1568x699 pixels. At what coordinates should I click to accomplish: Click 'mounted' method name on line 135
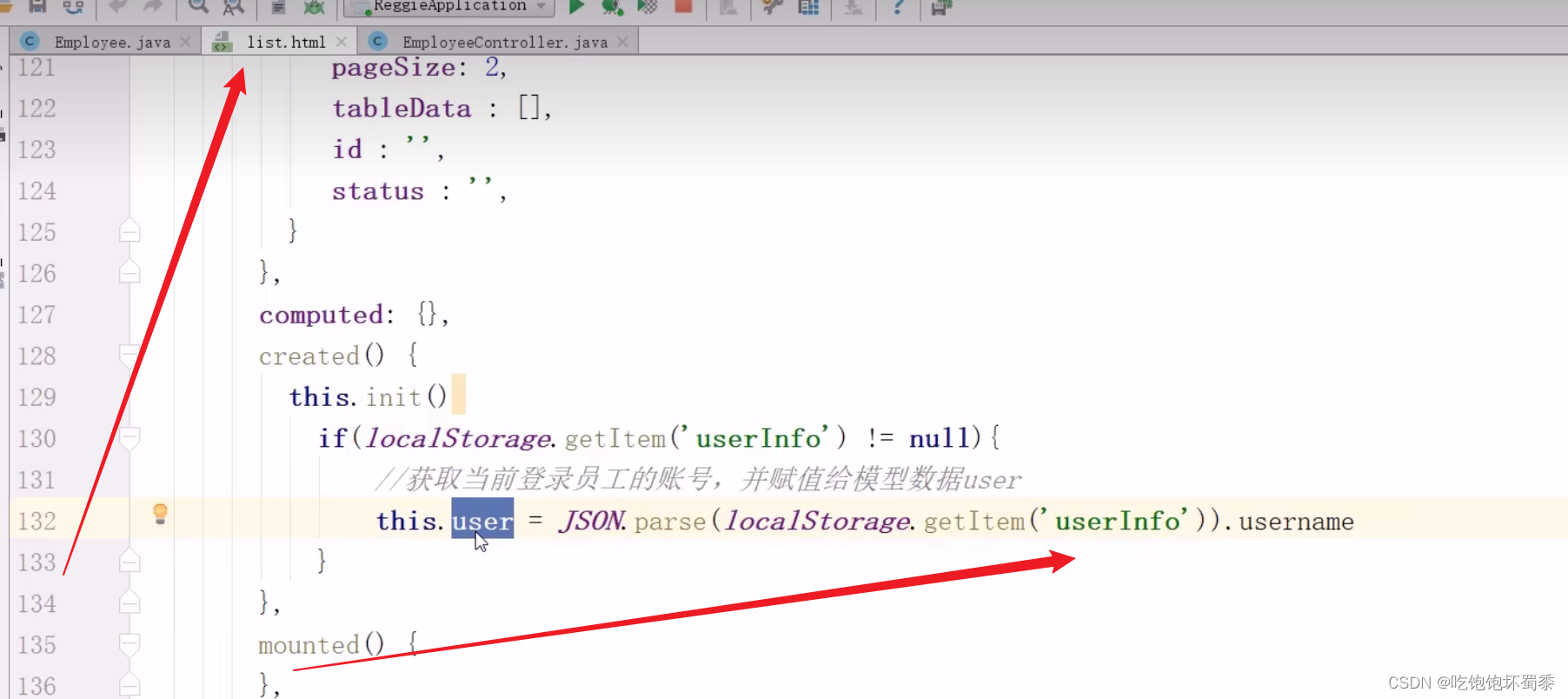[309, 645]
